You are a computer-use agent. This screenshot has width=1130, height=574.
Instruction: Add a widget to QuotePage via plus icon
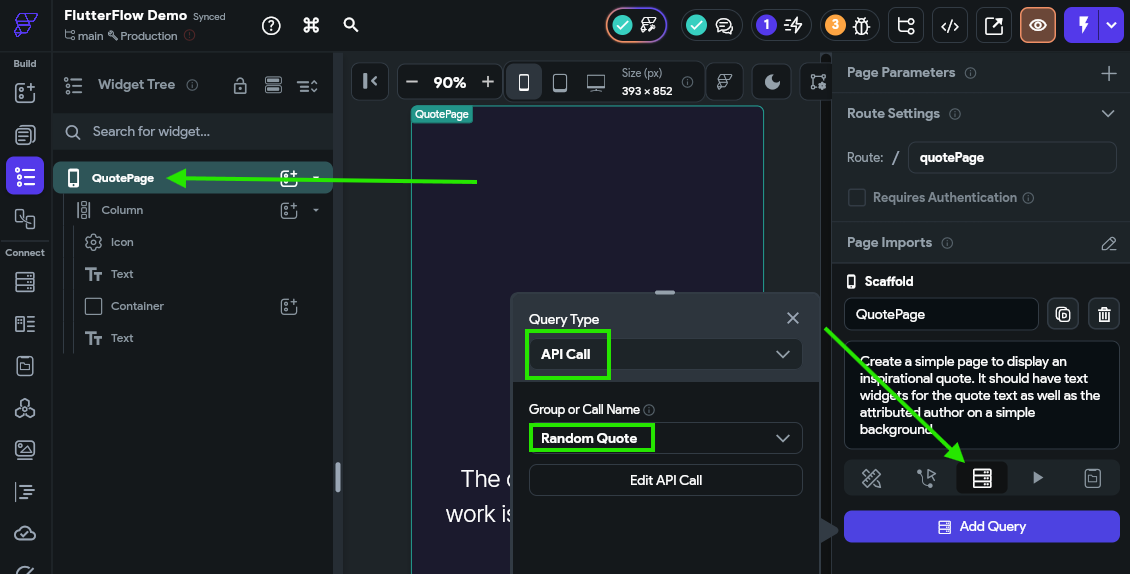pos(288,178)
